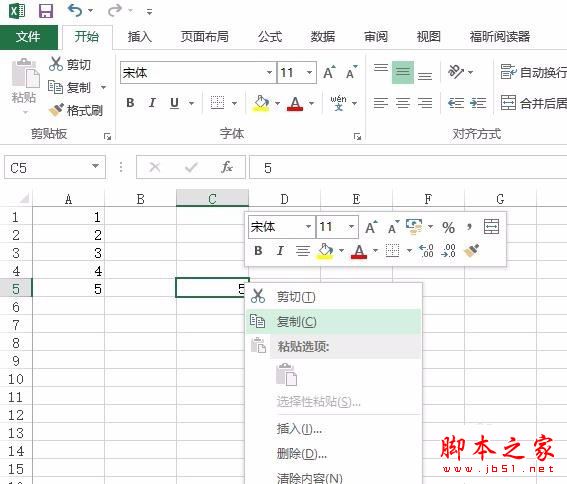Select the Format Painter brush in ribbon

tap(56, 110)
